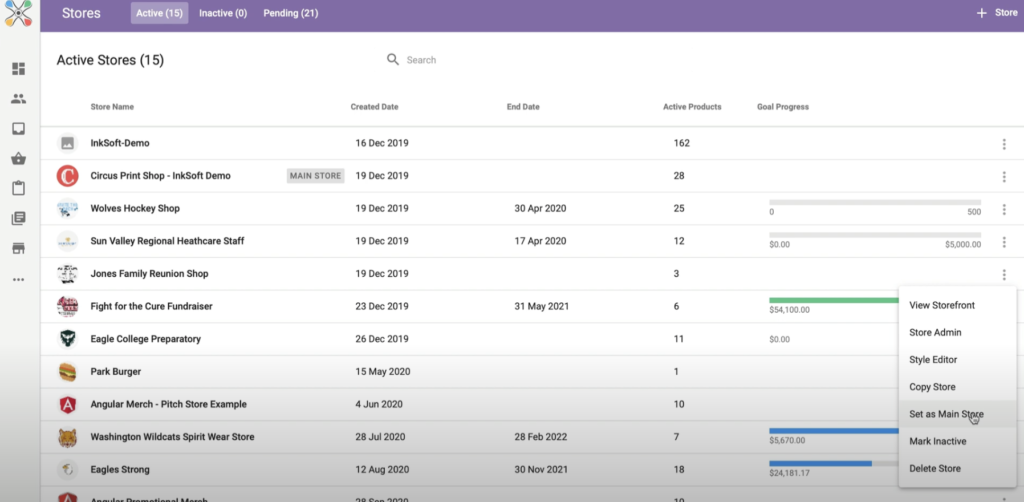The width and height of the screenshot is (1024, 502).
Task: Click the 30 Apr 2020 end date
Action: (540, 208)
